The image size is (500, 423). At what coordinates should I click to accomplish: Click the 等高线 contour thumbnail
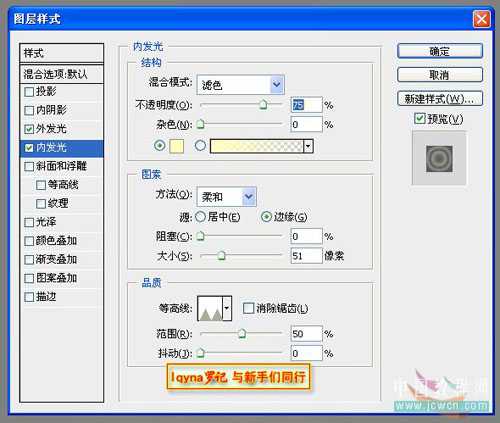[210, 308]
